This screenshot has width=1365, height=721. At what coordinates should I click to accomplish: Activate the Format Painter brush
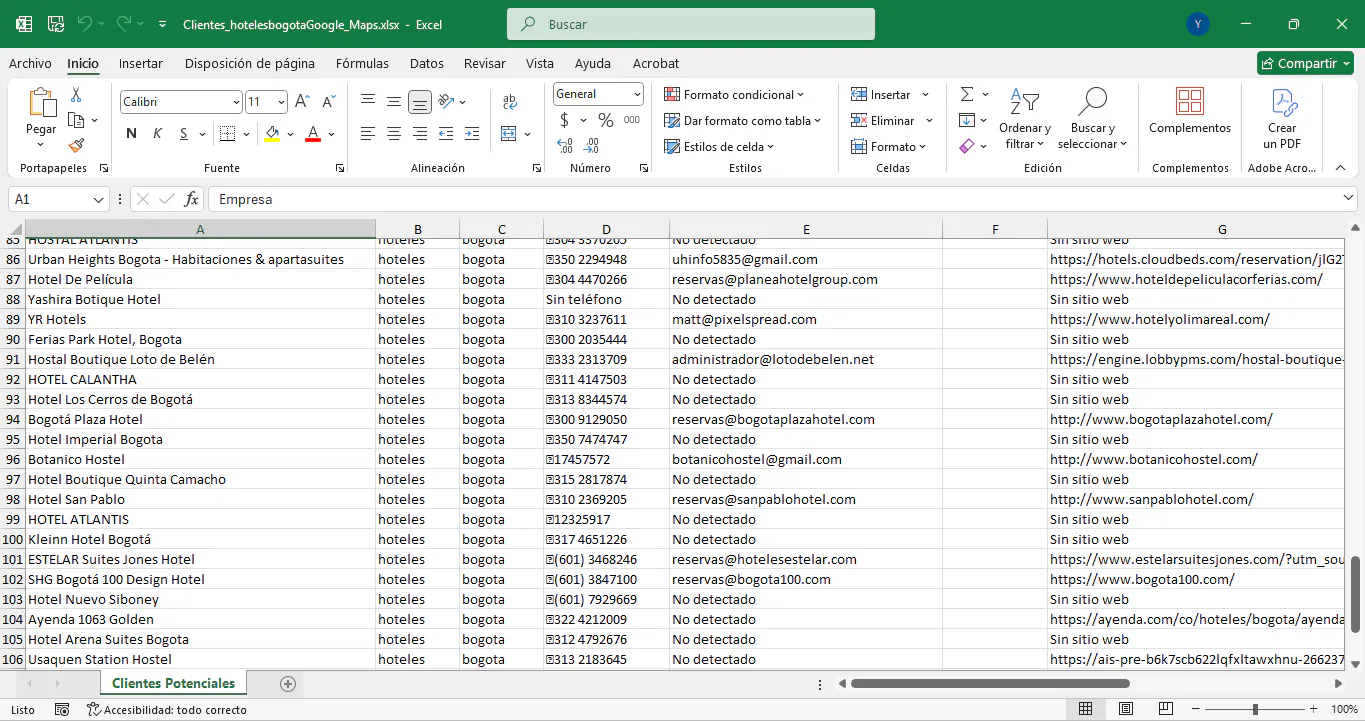tap(76, 145)
